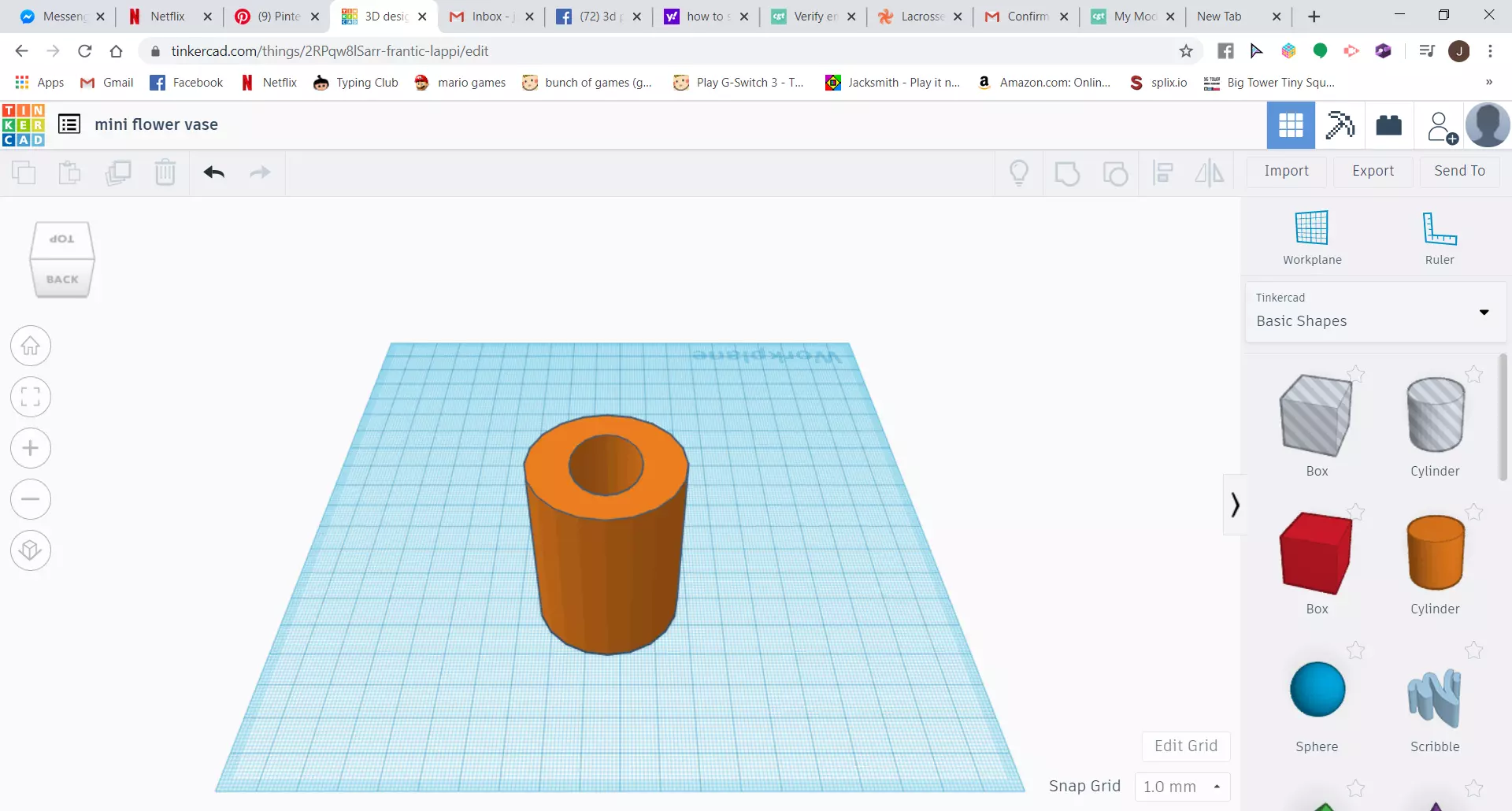Switch to the Messenger browser tab

click(61, 17)
